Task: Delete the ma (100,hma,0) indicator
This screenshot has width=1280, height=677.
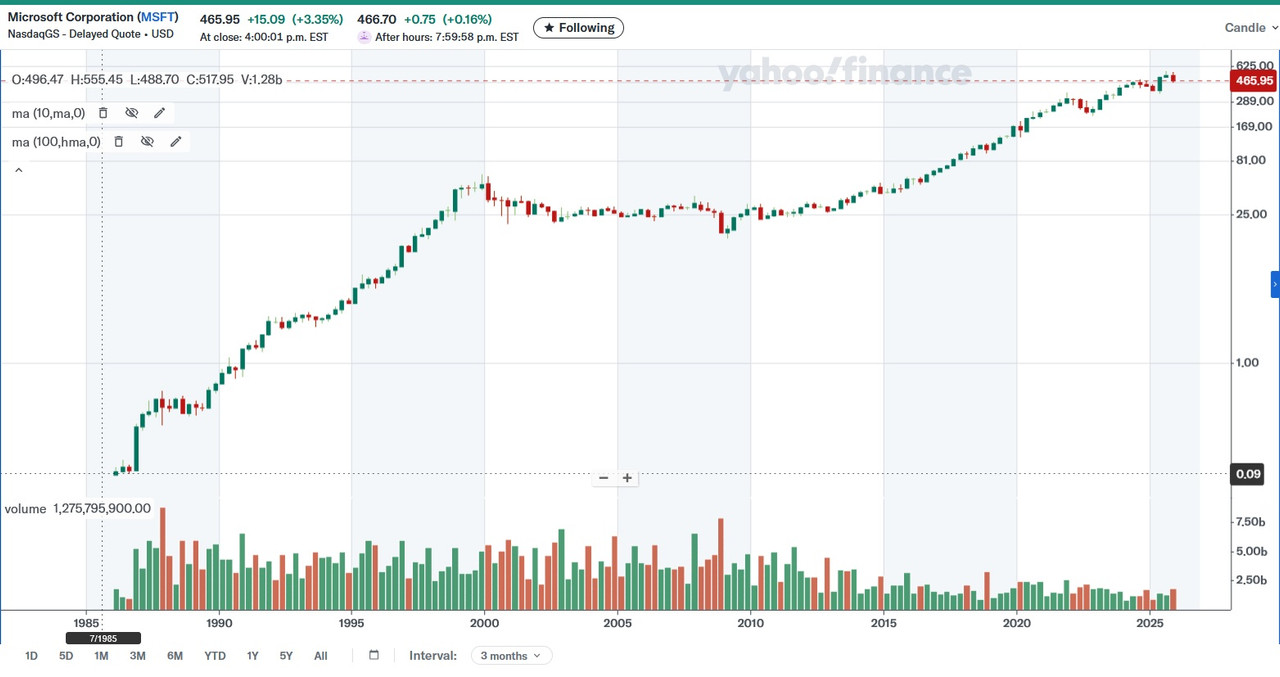Action: point(119,142)
